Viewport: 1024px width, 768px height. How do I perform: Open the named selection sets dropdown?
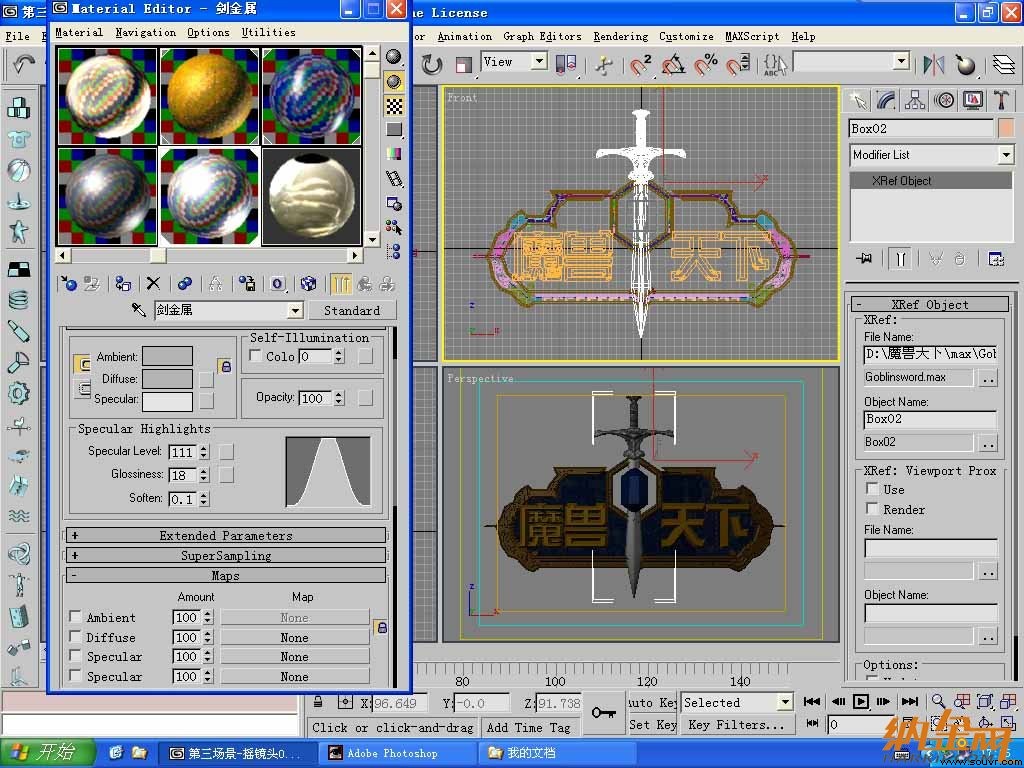tap(902, 62)
